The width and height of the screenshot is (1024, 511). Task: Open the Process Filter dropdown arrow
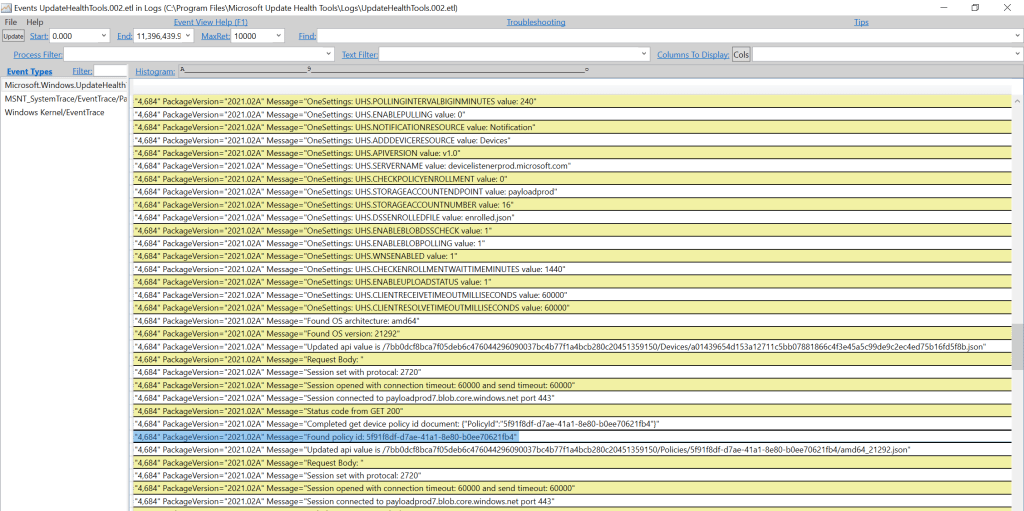(x=332, y=54)
